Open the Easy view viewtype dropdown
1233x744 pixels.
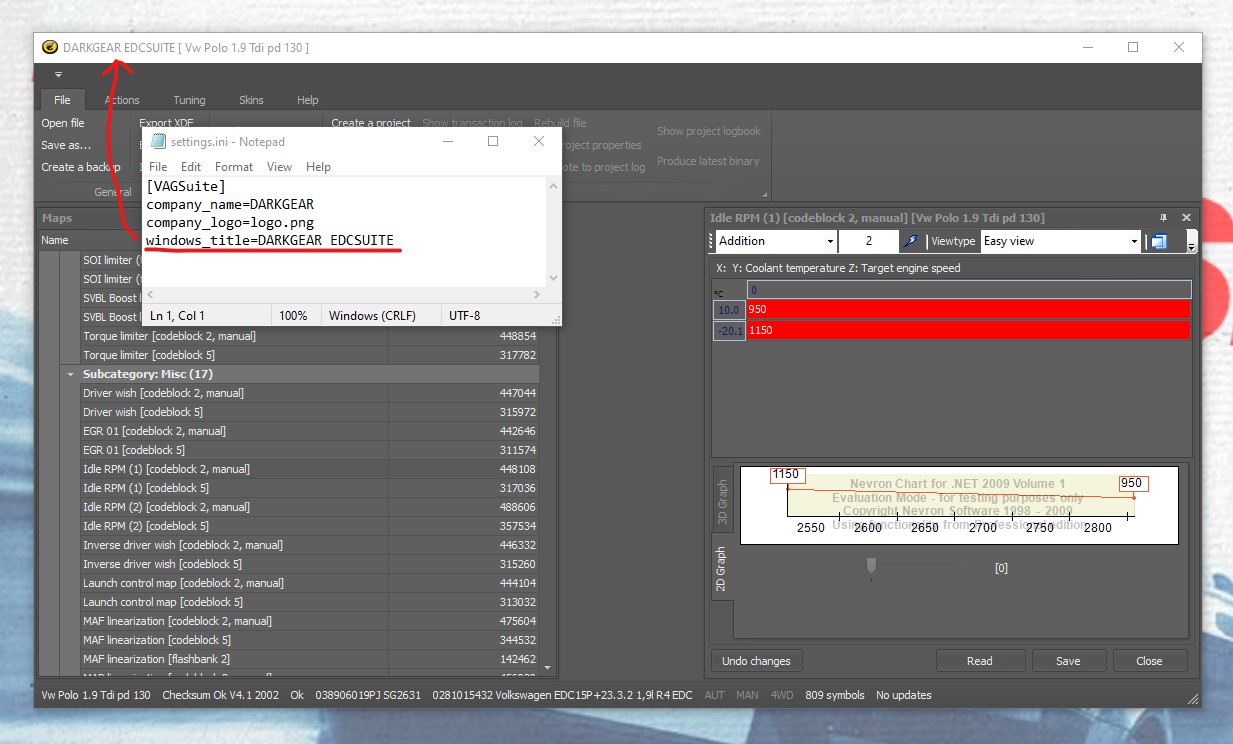1134,241
